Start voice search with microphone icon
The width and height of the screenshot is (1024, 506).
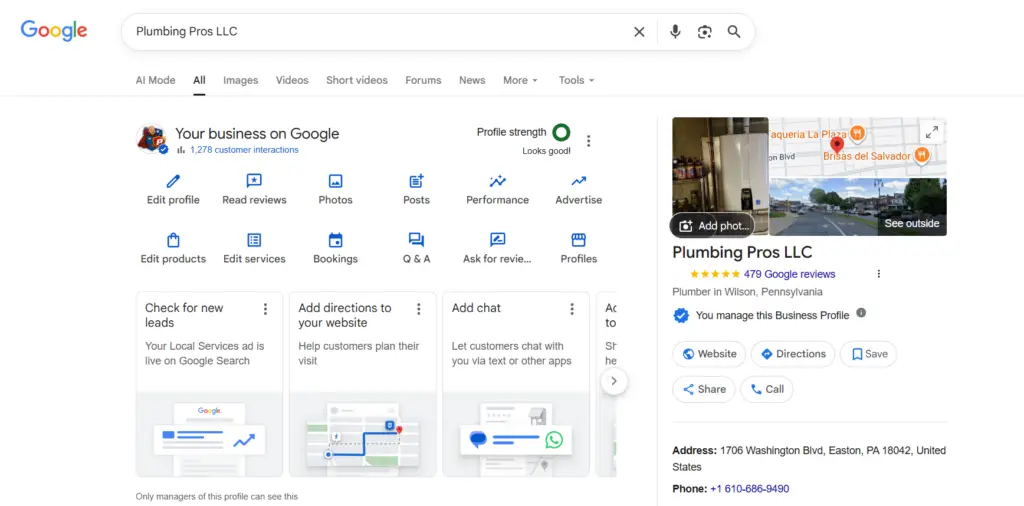675,32
